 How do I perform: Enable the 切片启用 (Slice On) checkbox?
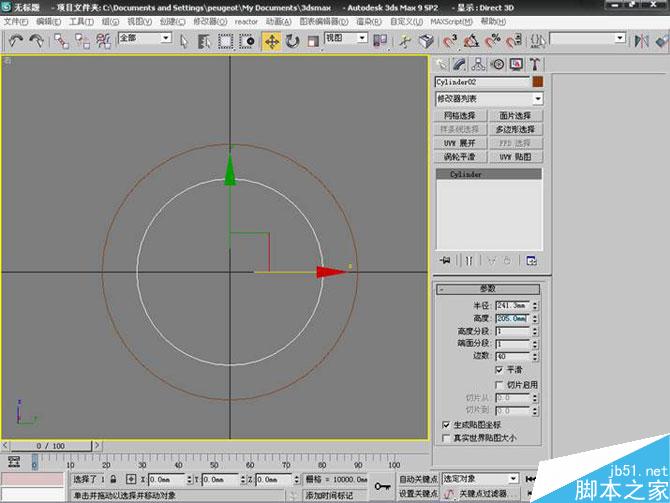coord(499,384)
